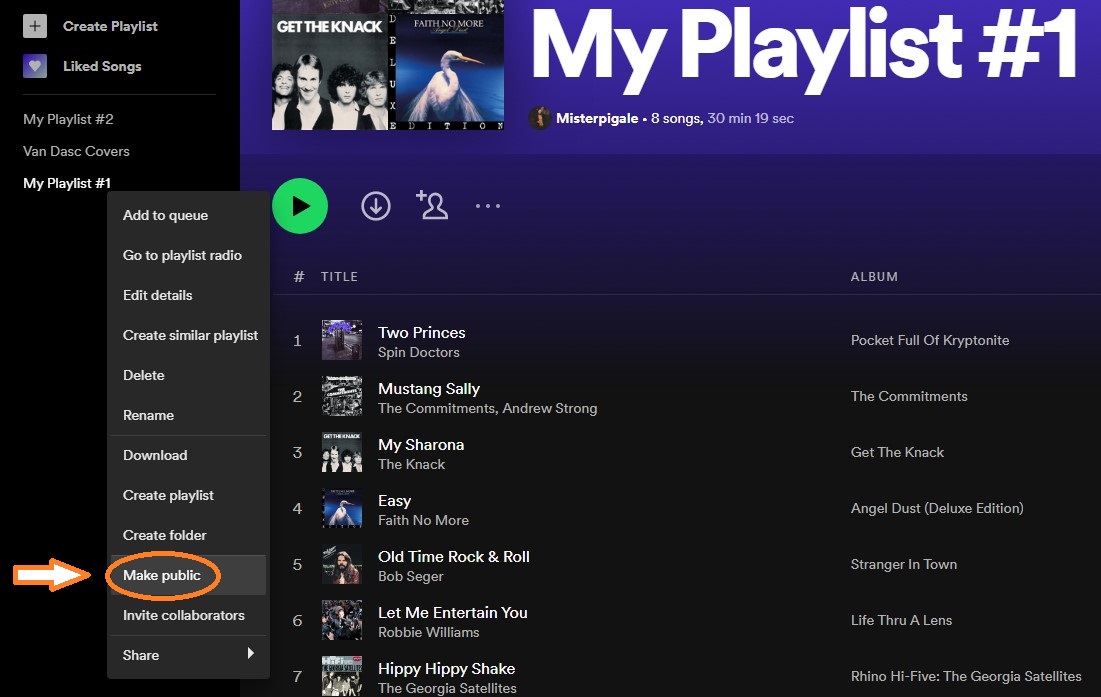Click the add collaborators person icon
Image resolution: width=1101 pixels, height=697 pixels.
click(432, 205)
